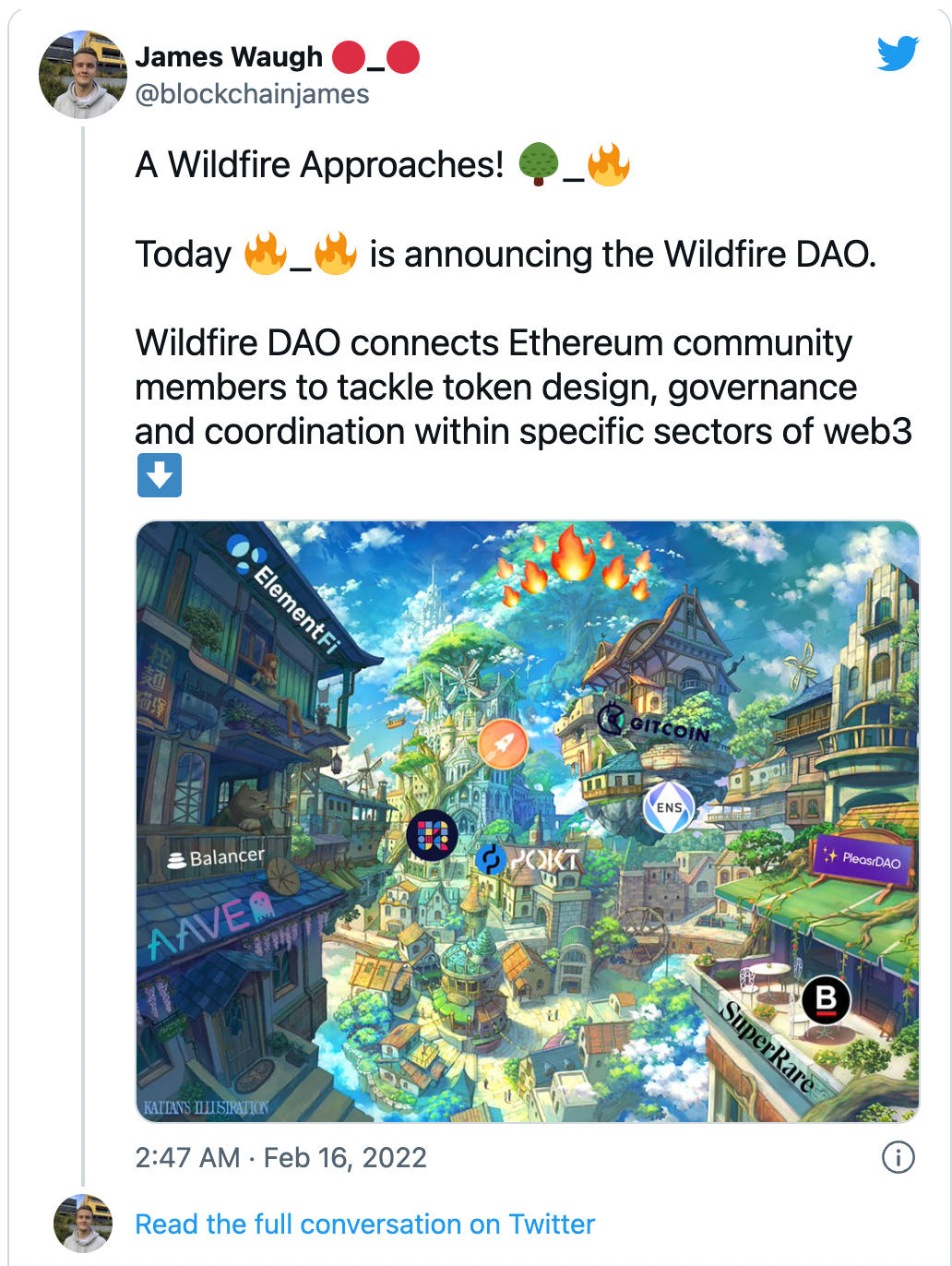This screenshot has width=952, height=1266.
Task: Click the AAVE ghost sign
Action: click(x=211, y=923)
